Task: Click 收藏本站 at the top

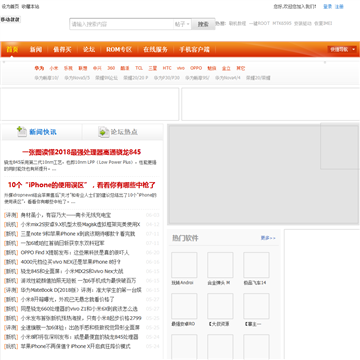Action: point(30,6)
